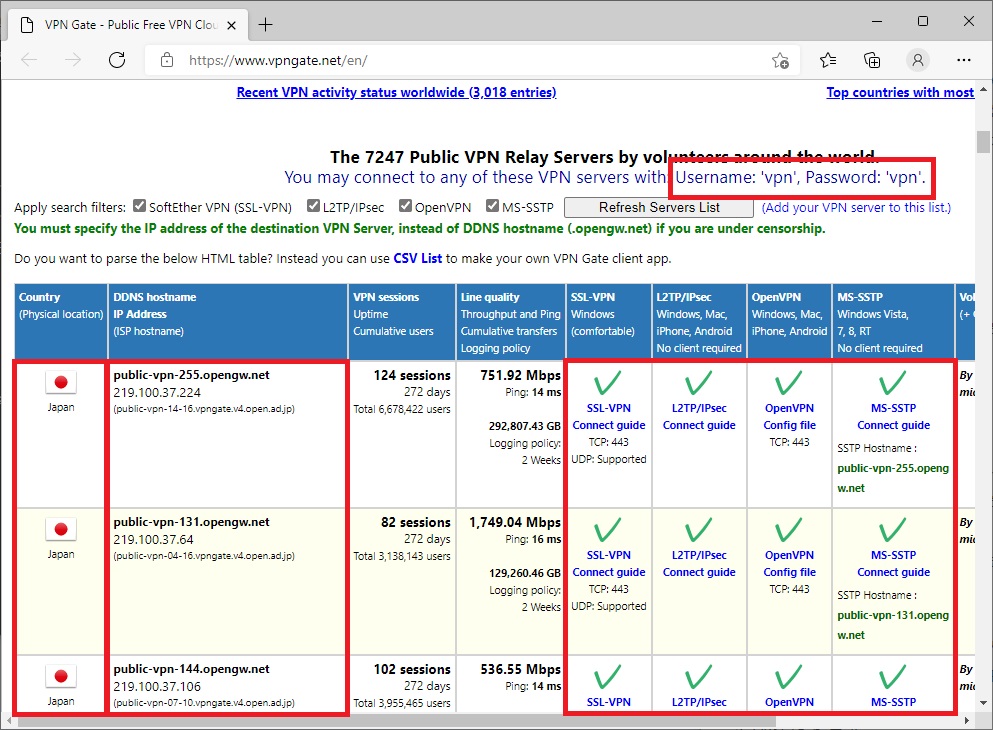Click the Japan flag for public-vpn-144
Viewport: 993px width, 730px height.
pos(61,676)
